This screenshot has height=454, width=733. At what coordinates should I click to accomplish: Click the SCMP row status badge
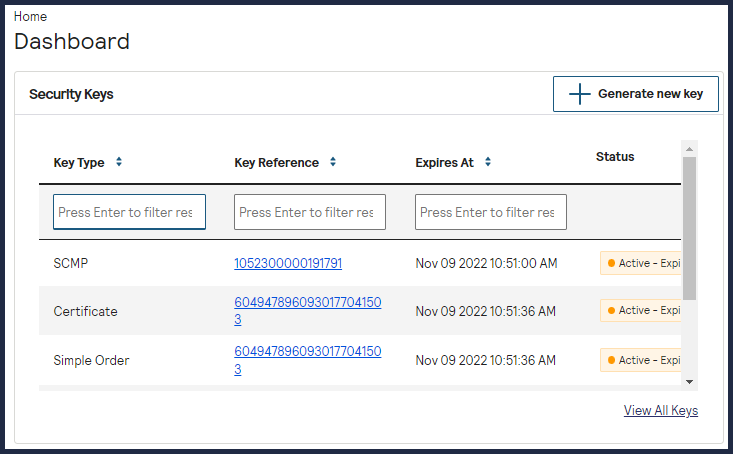[641, 263]
